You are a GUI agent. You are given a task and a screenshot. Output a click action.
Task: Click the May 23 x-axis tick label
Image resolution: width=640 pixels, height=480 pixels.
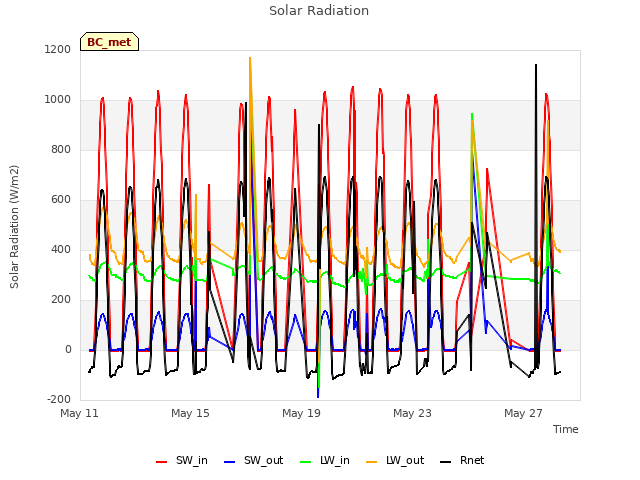412,413
